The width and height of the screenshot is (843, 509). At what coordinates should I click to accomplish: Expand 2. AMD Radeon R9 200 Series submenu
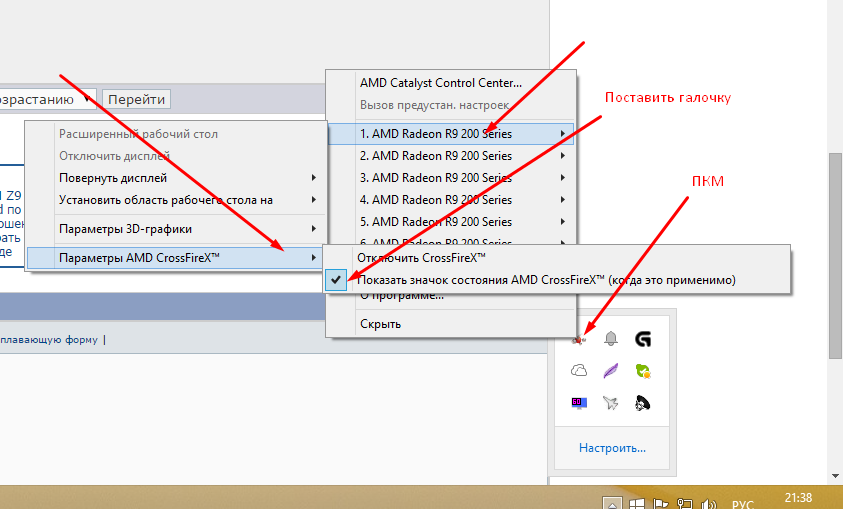pyautogui.click(x=451, y=156)
